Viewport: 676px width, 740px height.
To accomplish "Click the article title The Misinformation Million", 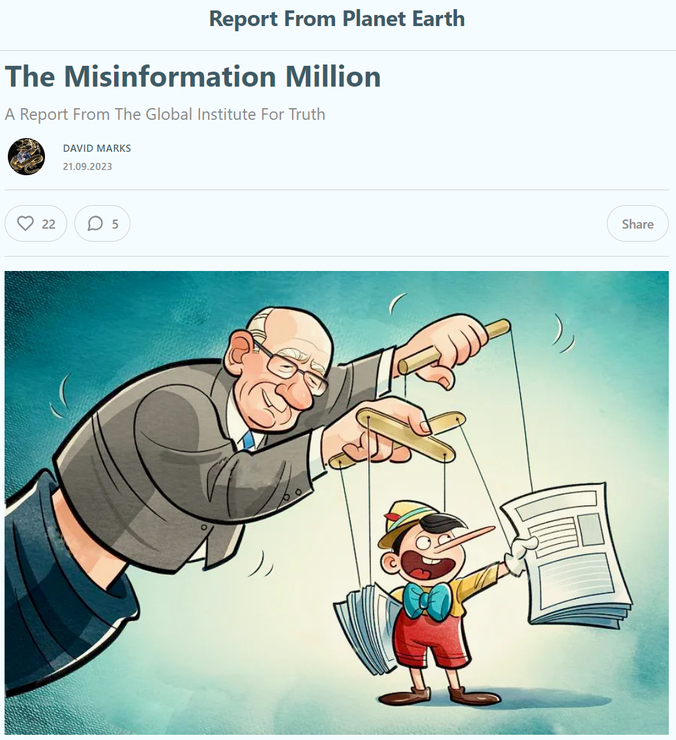I will [x=193, y=76].
